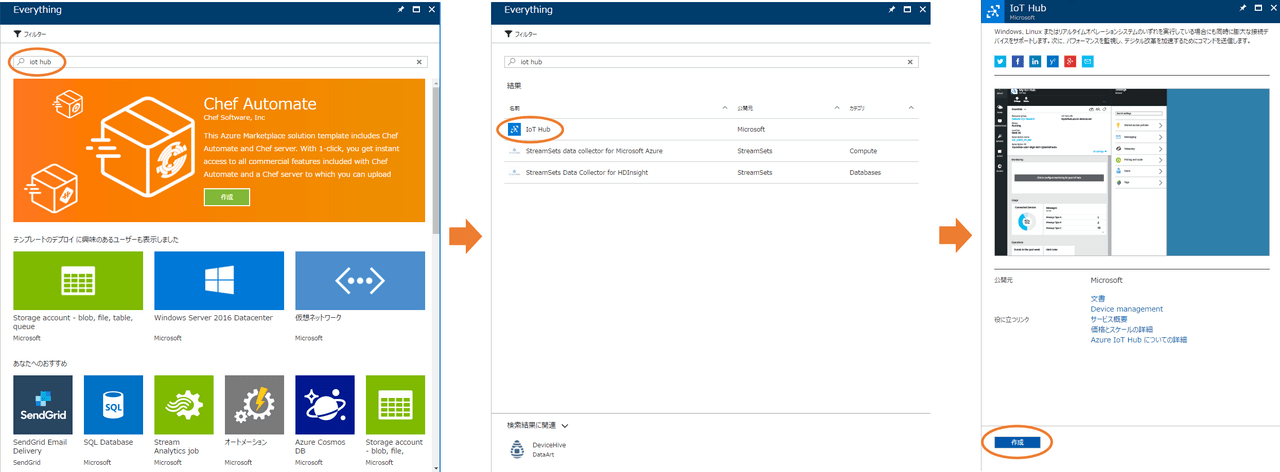Open the Stream Analytics job tile
This screenshot has width=1280, height=472.
click(184, 421)
